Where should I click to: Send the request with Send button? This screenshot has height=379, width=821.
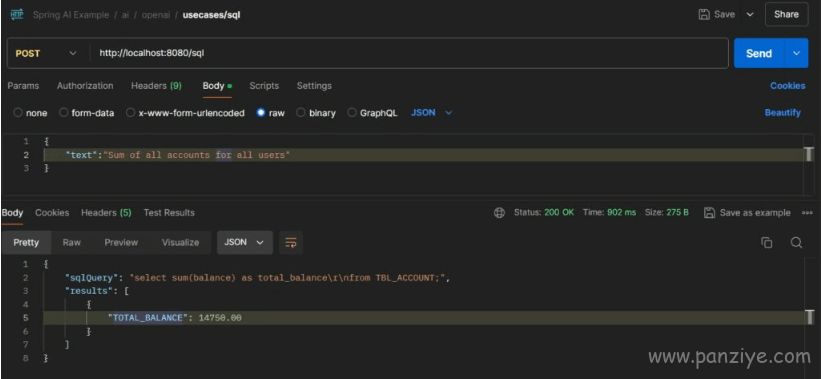(x=759, y=53)
